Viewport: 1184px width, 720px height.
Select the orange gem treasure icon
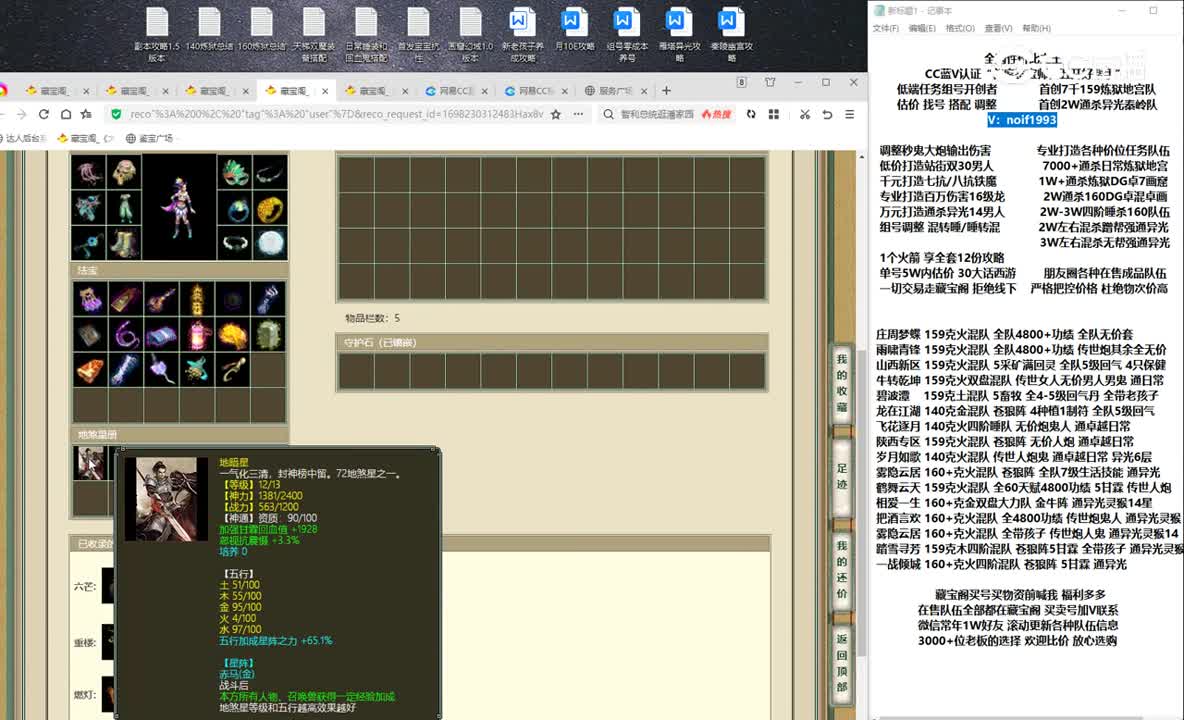(x=91, y=371)
